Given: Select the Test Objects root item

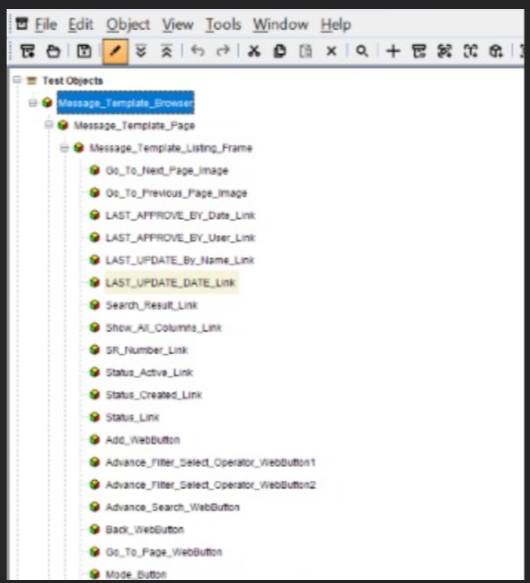Looking at the screenshot, I should click(73, 81).
